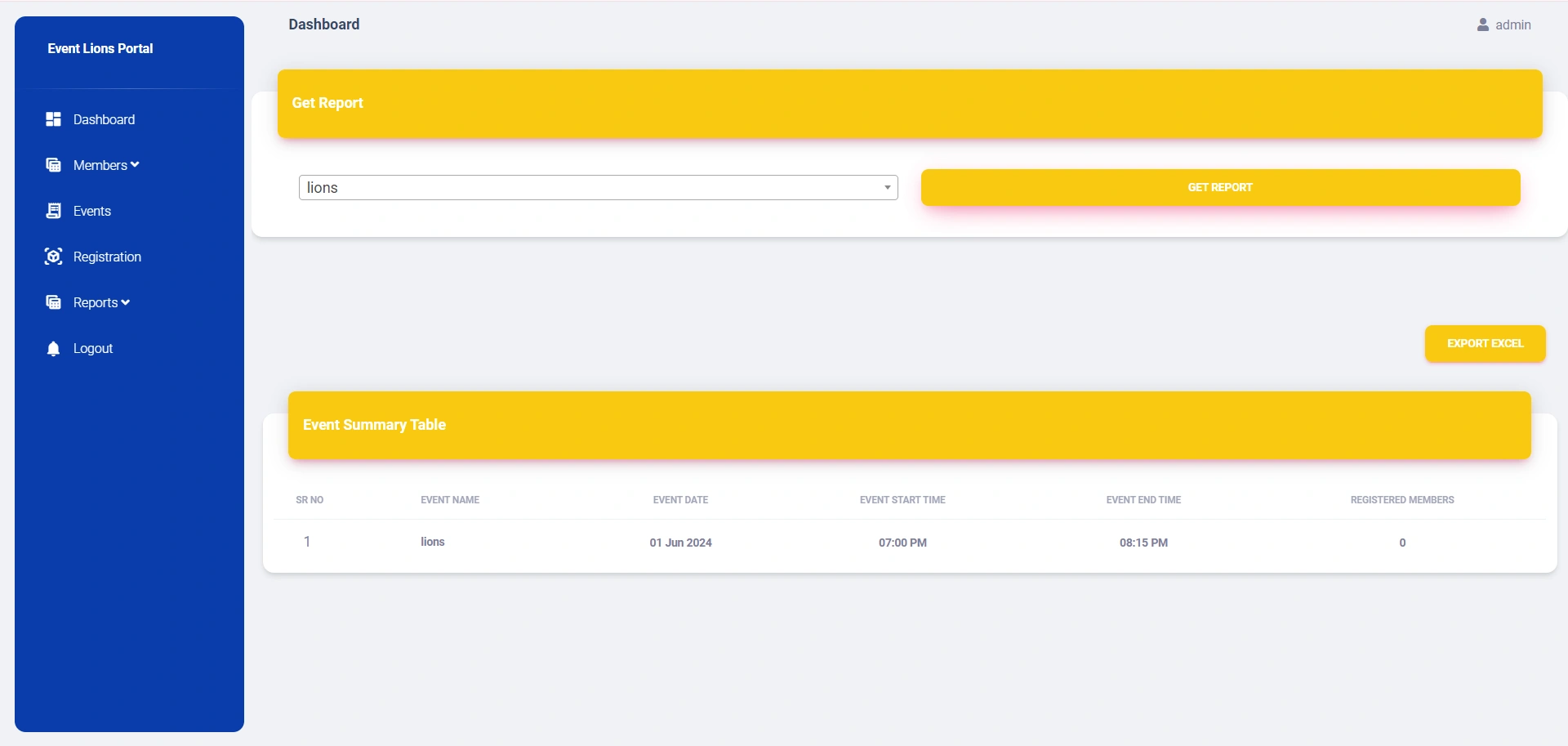Click the Reports icon in sidebar
Screen dimensions: 1568x746
pyautogui.click(x=53, y=302)
